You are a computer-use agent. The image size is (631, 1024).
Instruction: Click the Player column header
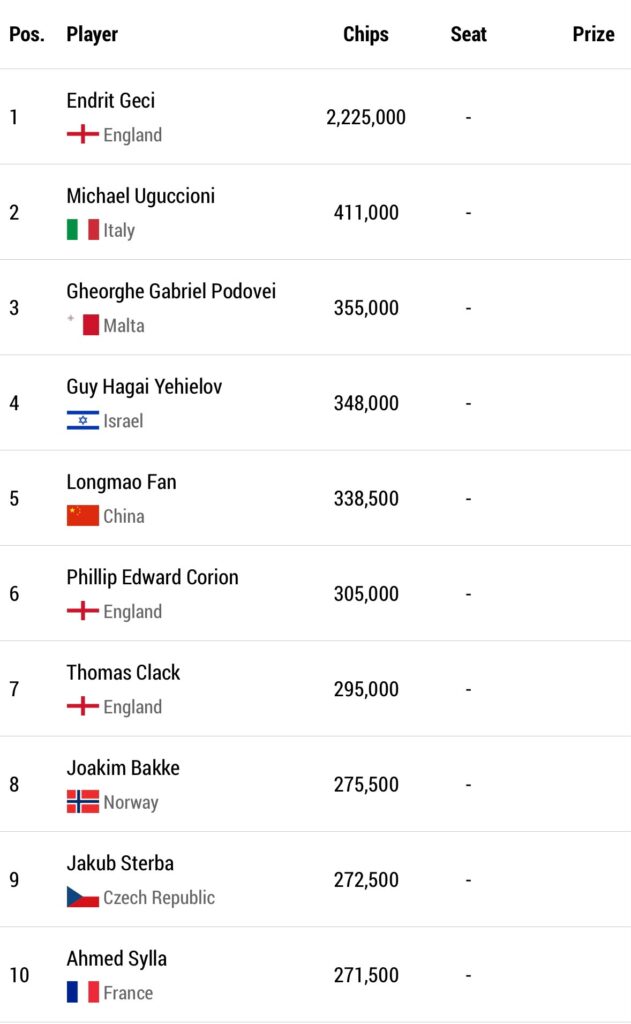92,34
